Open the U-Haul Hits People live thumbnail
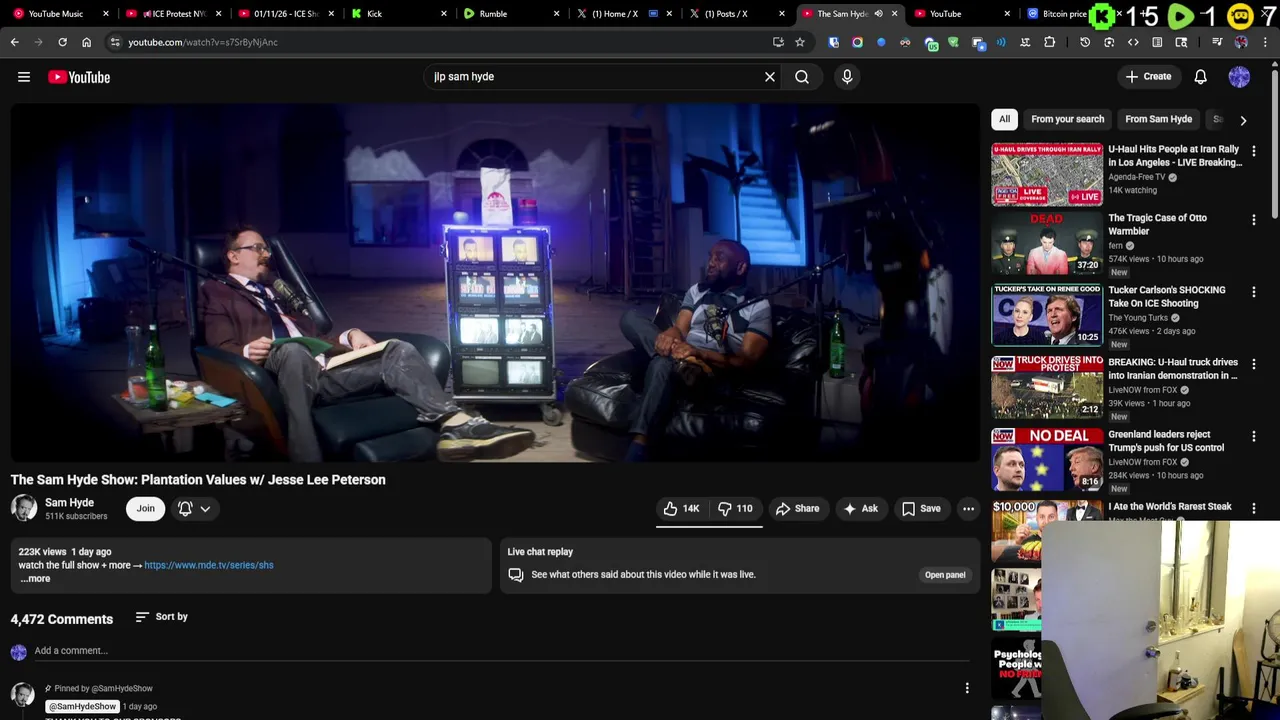Viewport: 1280px width, 720px height. coord(1047,175)
